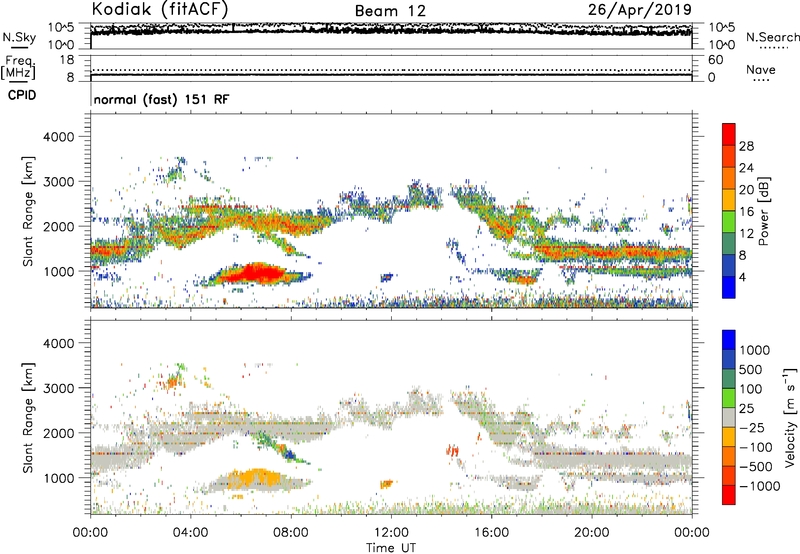Click the '16:00' time axis tick label
800x554 pixels.
[491, 533]
